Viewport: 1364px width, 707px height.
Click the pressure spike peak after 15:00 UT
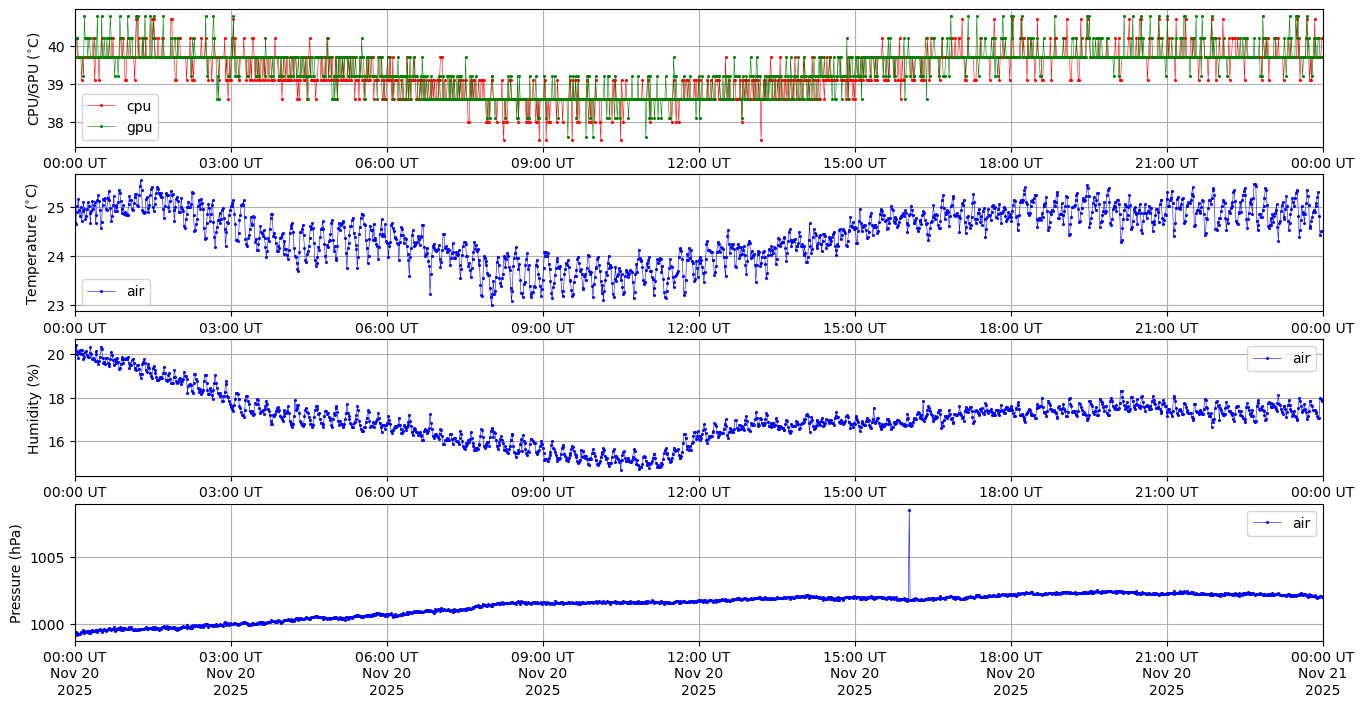[909, 510]
